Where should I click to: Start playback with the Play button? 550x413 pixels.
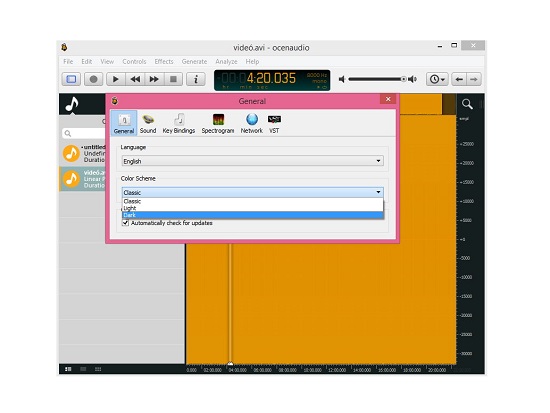point(115,79)
